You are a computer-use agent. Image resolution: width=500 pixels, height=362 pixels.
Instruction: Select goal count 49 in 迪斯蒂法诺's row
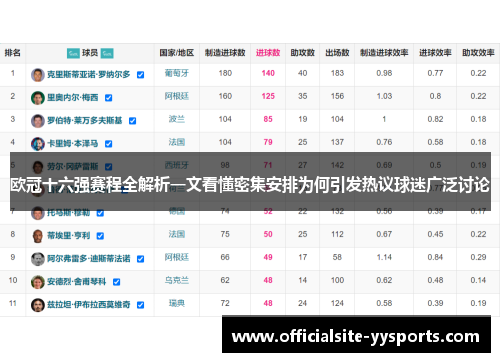(x=268, y=257)
